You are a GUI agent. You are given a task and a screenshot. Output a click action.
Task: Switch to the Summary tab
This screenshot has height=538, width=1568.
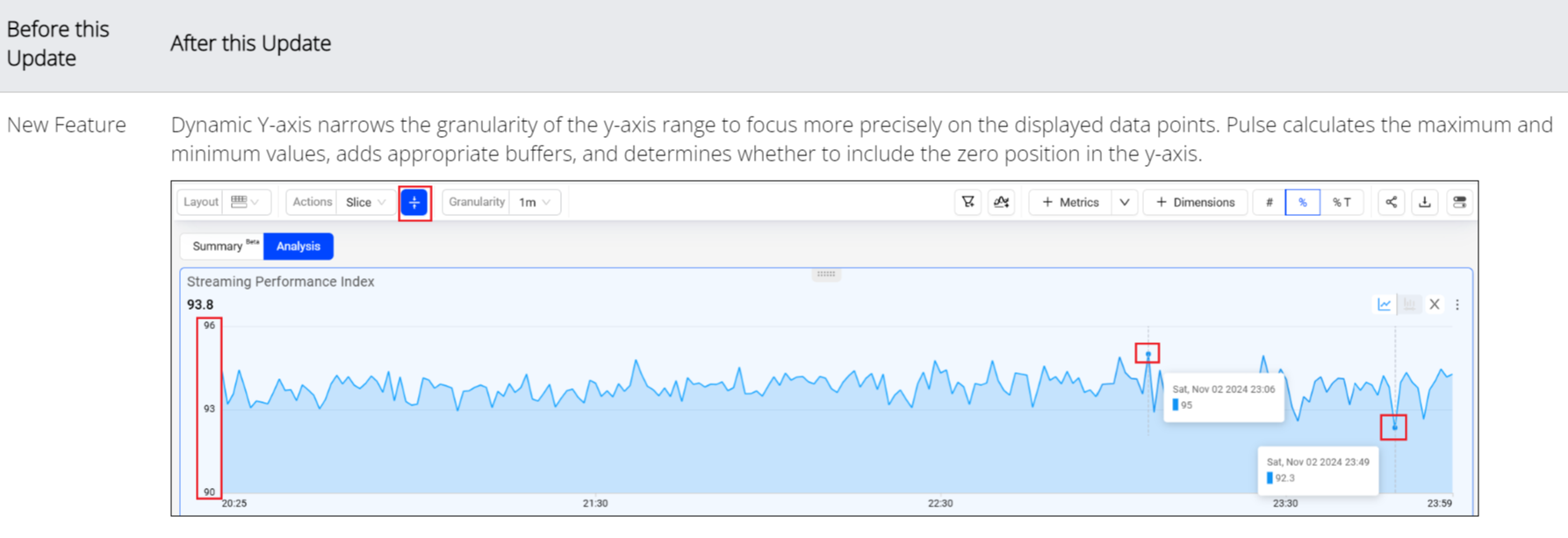coord(222,246)
